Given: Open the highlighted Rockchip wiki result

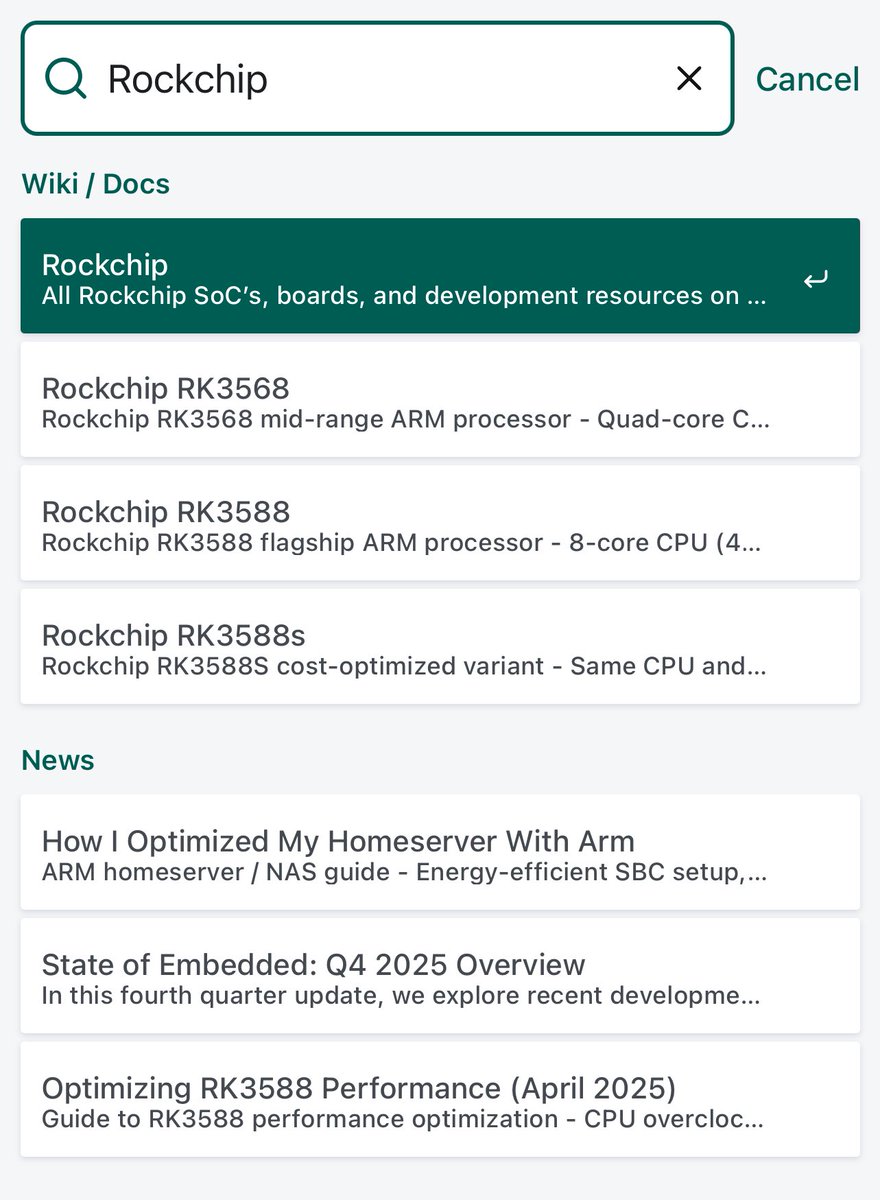Looking at the screenshot, I should click(x=440, y=276).
